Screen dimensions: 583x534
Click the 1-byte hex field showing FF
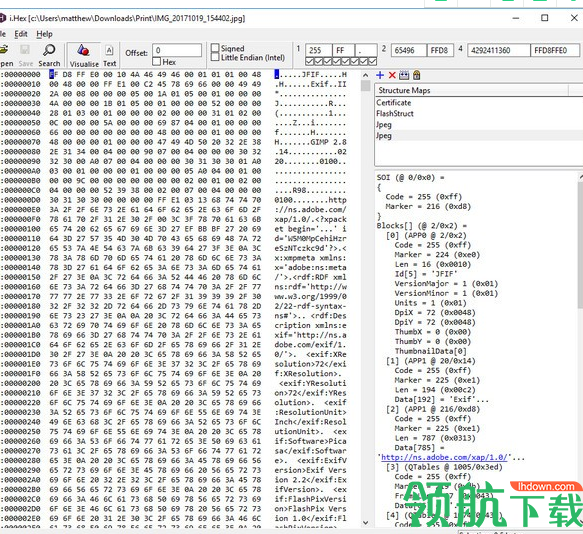click(343, 50)
